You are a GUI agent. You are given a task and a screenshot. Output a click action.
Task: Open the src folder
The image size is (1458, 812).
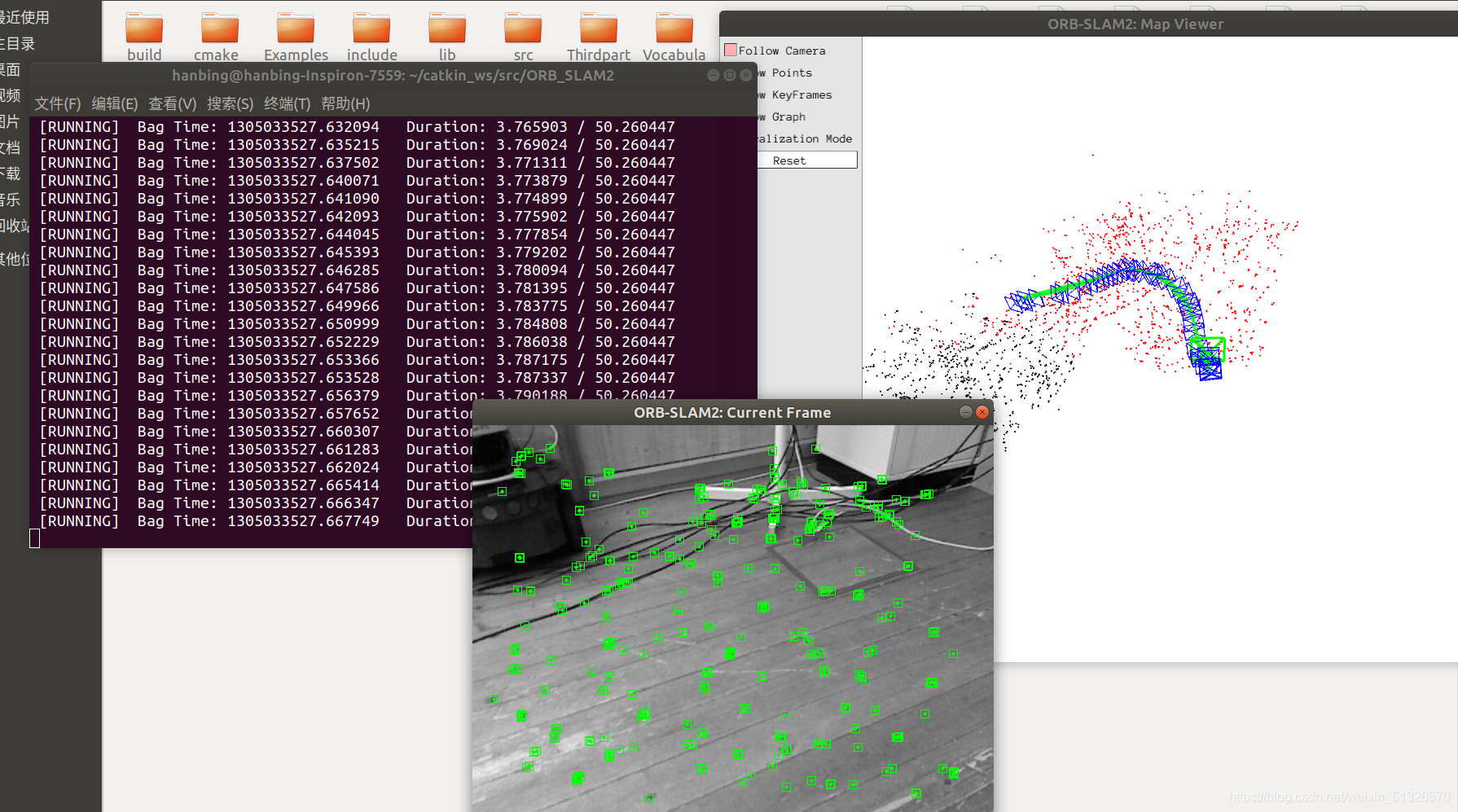coord(523,37)
